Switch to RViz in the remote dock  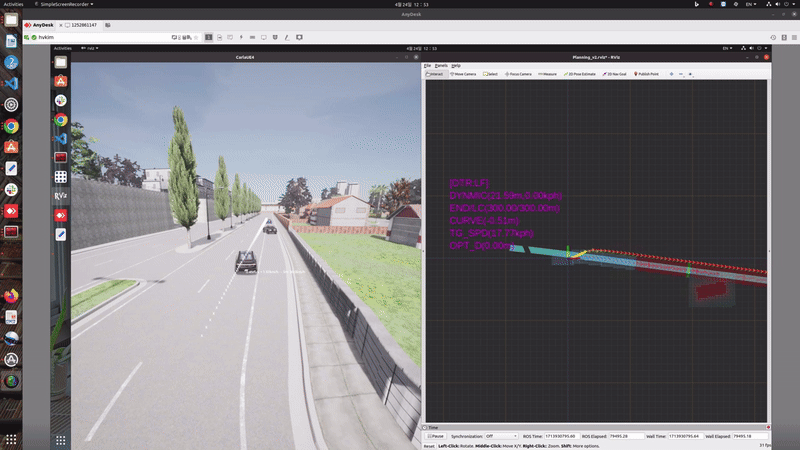coord(61,196)
